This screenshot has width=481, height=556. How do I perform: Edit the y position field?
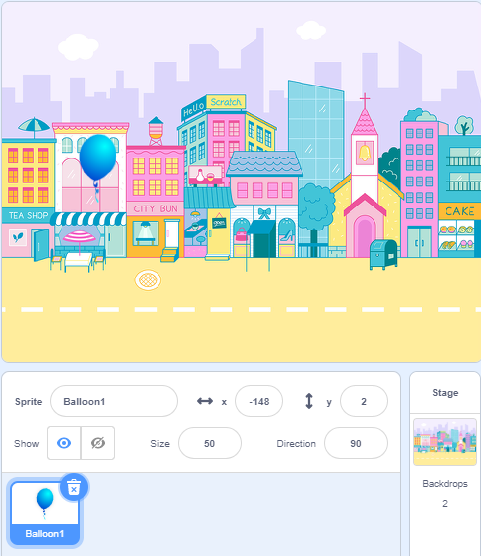364,401
